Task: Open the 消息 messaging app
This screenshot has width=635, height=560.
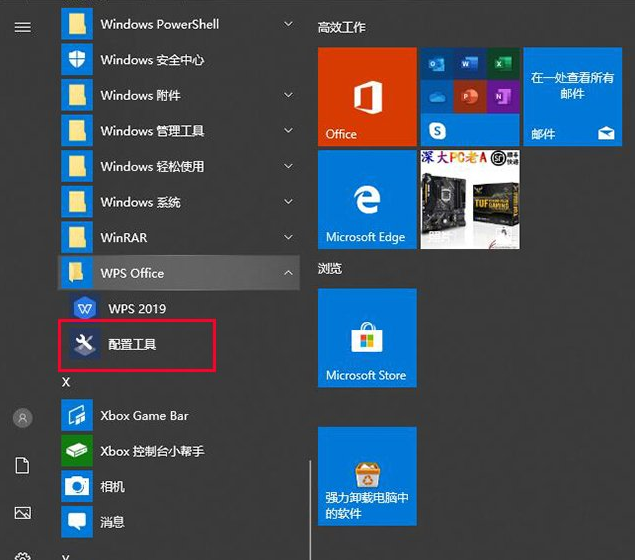Action: pyautogui.click(x=112, y=521)
